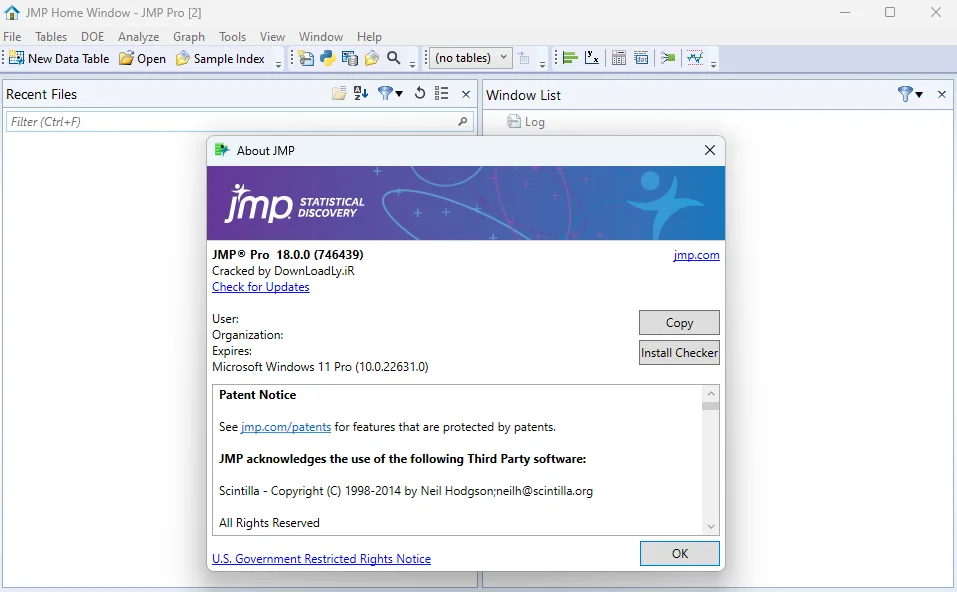Click the U.S. Government Restricted Rights Notice link

tap(321, 558)
